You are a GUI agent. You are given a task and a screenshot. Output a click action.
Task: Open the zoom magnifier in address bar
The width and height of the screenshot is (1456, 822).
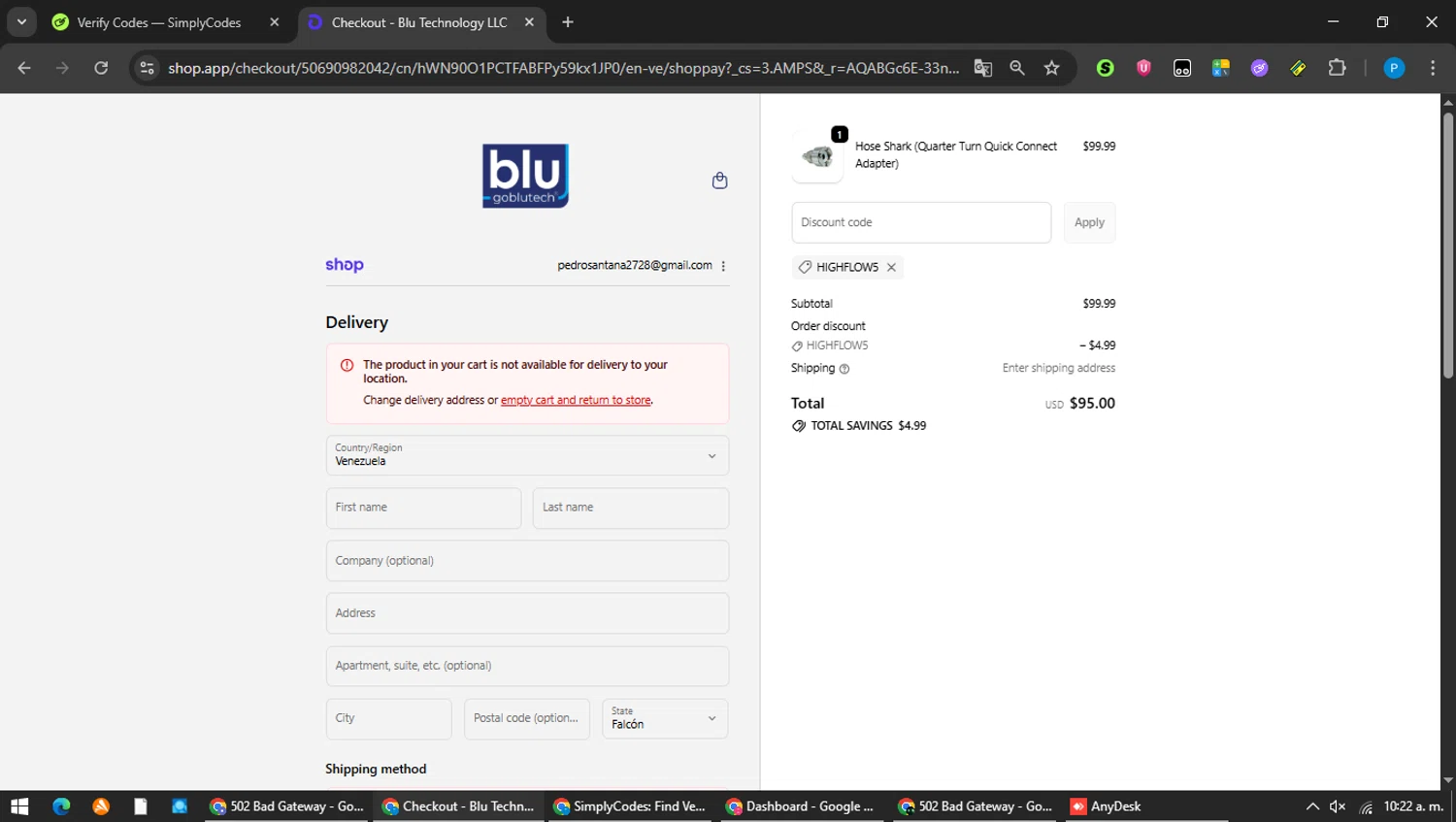tap(1017, 68)
